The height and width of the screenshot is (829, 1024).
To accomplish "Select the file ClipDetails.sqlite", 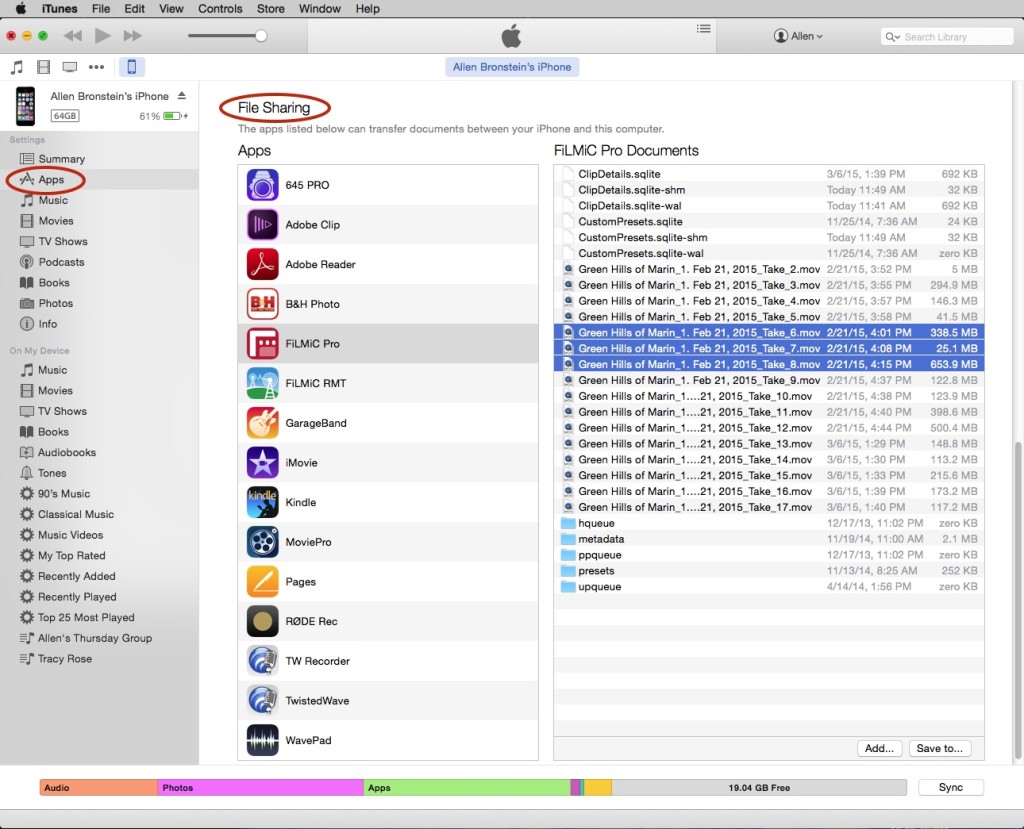I will pyautogui.click(x=769, y=174).
